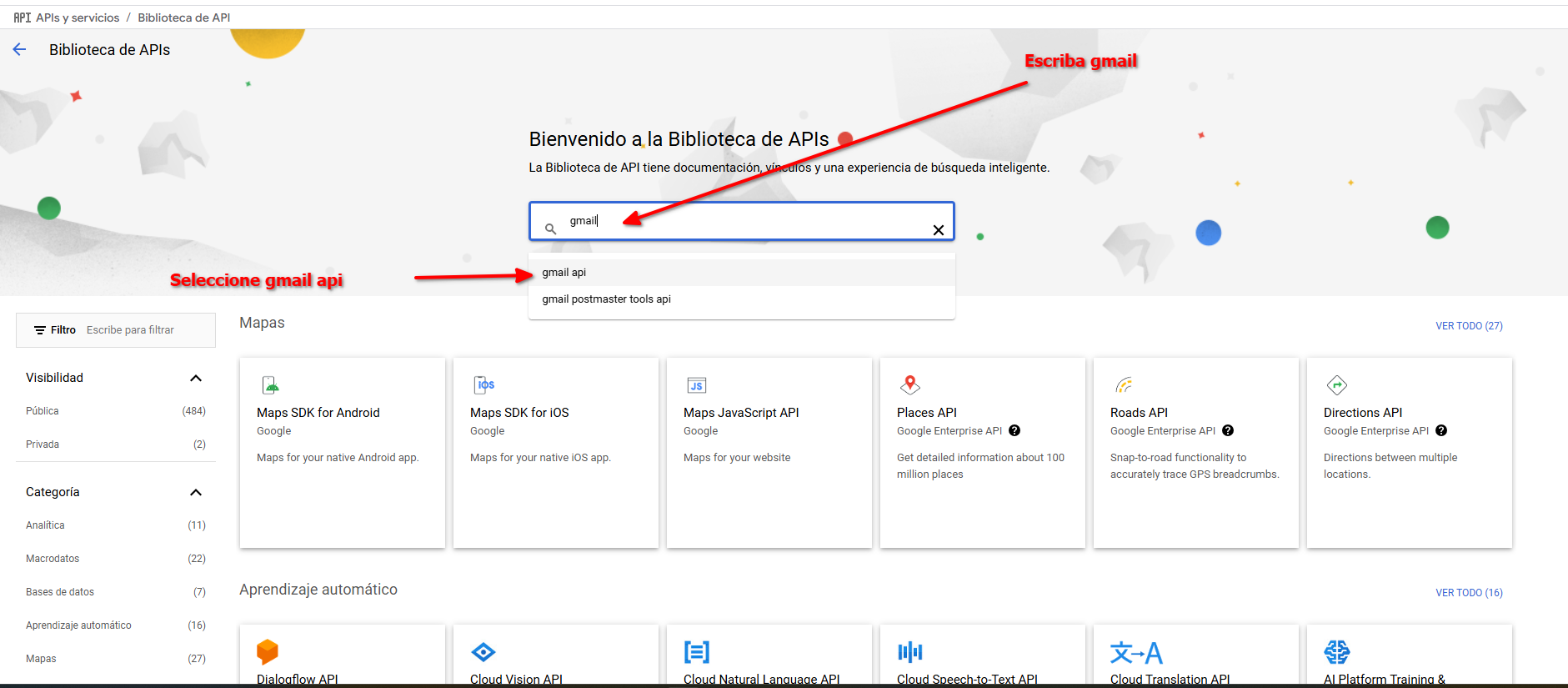1568x688 pixels.
Task: Open the Maps SDK for iOS icon
Action: (x=484, y=385)
